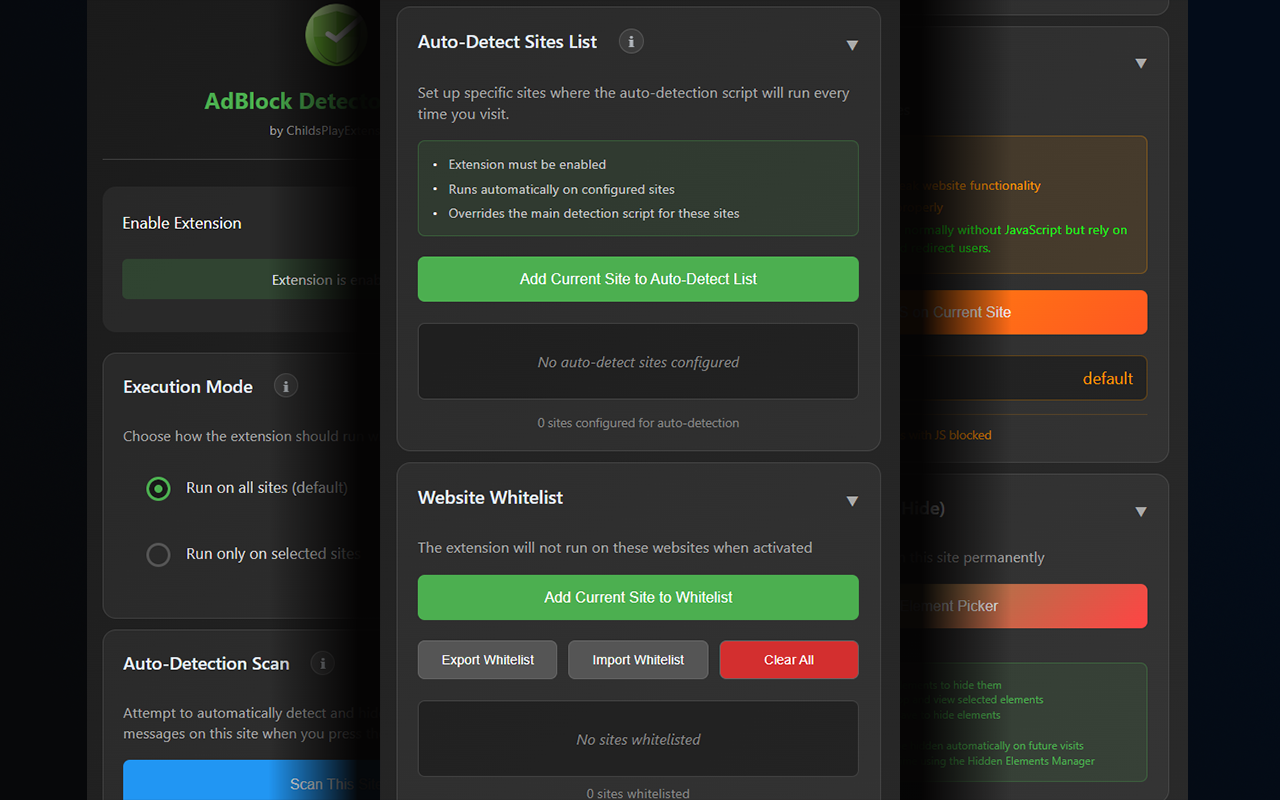The width and height of the screenshot is (1280, 800).
Task: Click 'The extension will not run' description
Action: (615, 548)
